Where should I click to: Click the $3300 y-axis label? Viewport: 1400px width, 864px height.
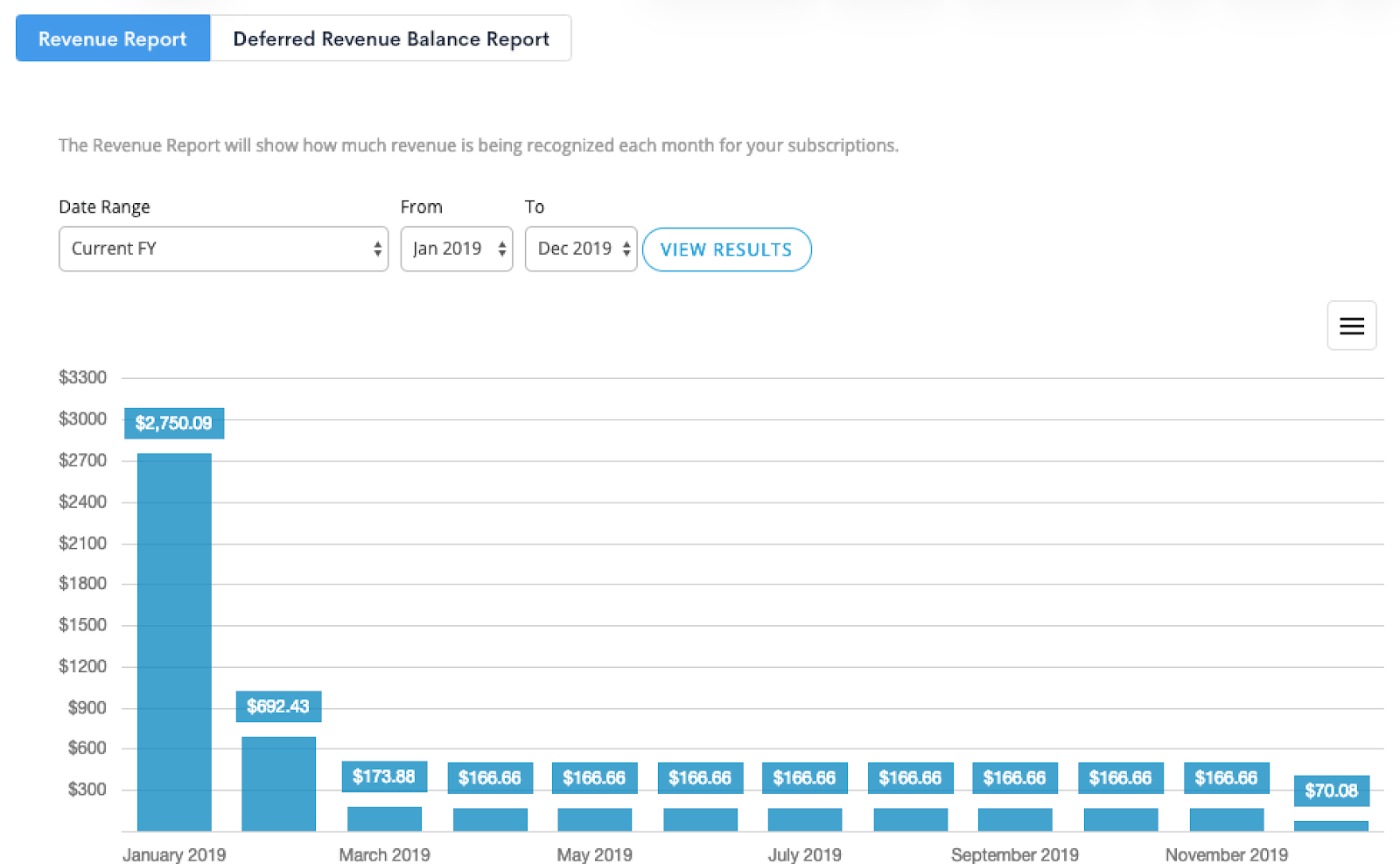[x=84, y=377]
